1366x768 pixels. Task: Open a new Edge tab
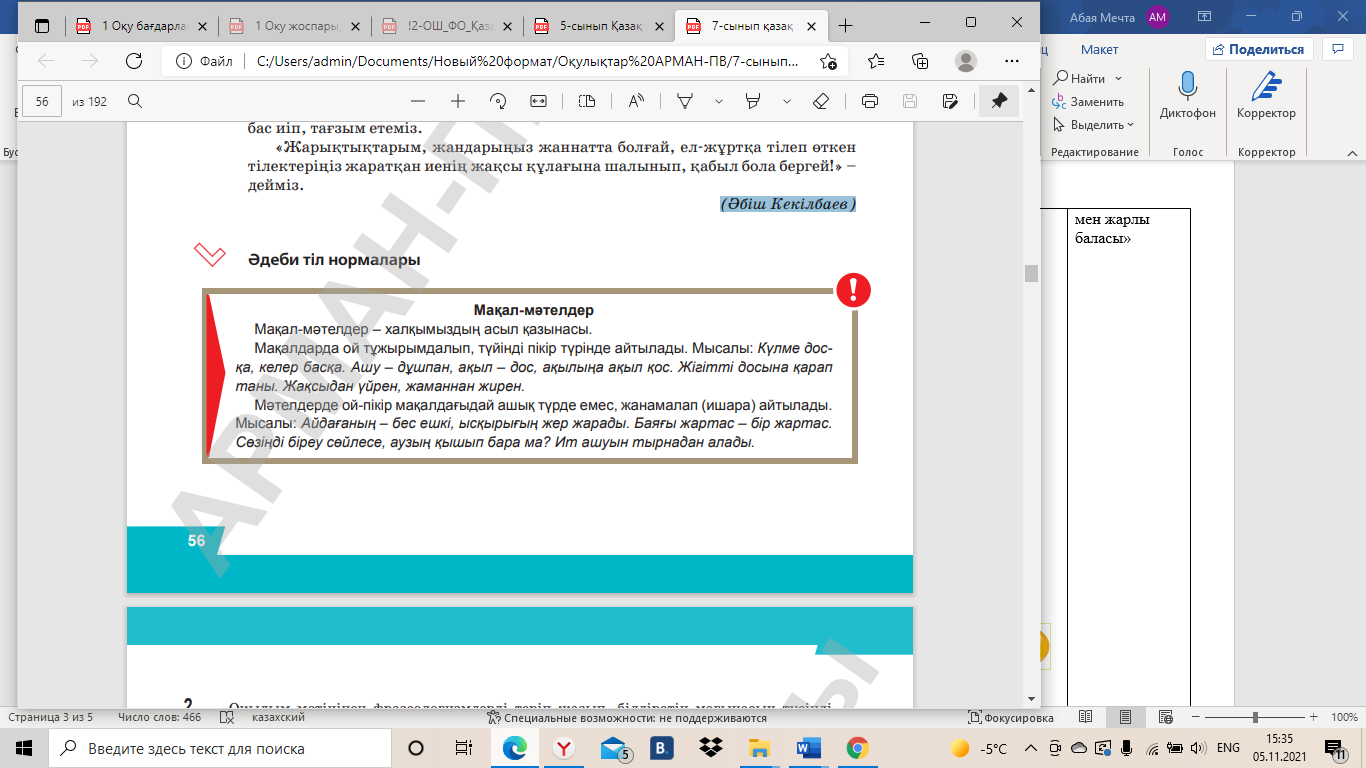point(846,25)
